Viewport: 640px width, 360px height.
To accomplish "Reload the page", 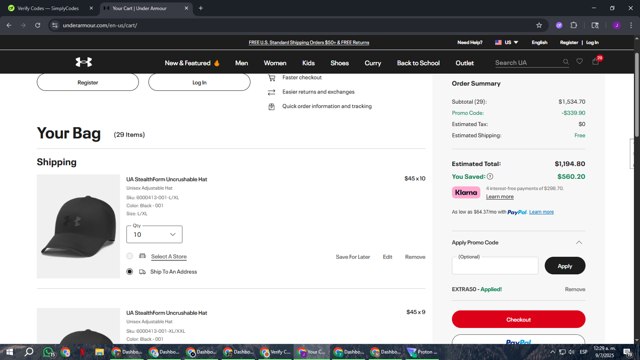I will click(38, 25).
